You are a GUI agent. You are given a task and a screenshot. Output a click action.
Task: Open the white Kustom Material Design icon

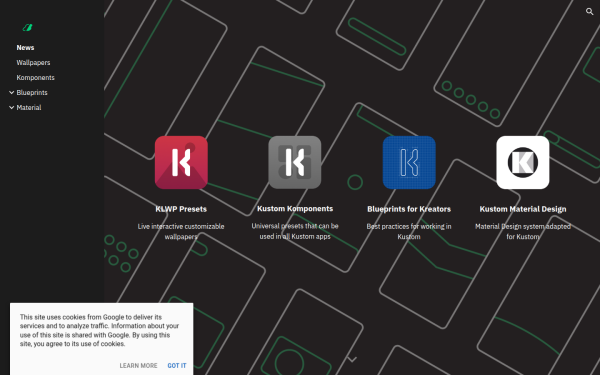tap(523, 162)
